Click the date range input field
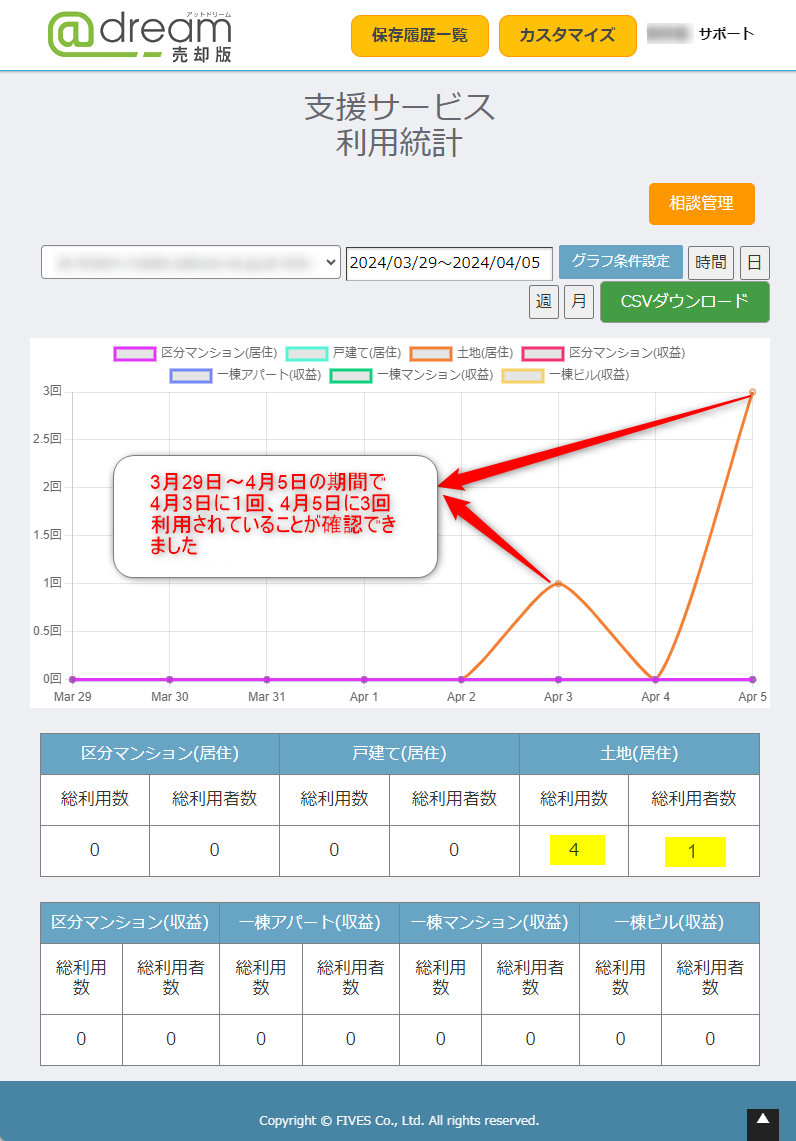Viewport: 796px width, 1141px height. tap(449, 263)
